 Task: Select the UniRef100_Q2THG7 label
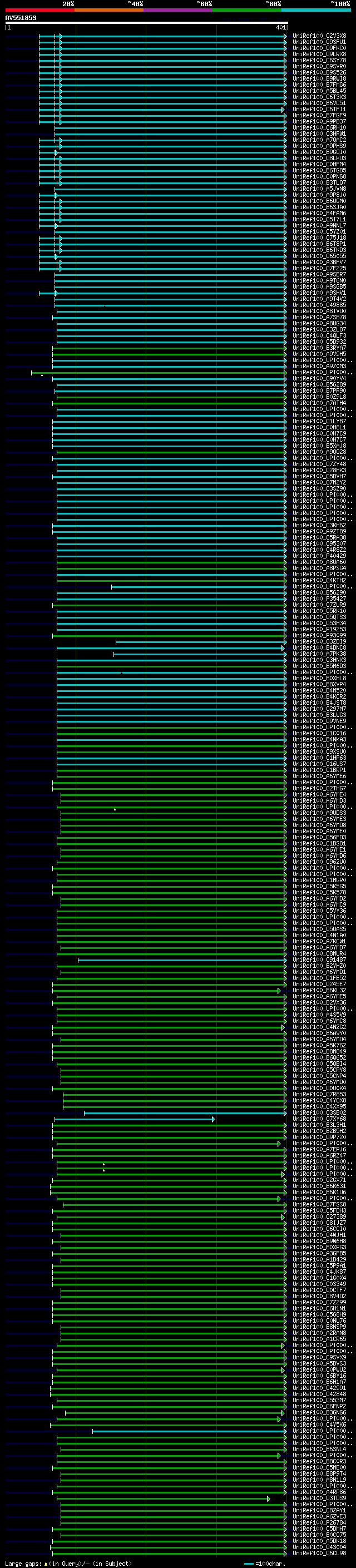click(x=319, y=788)
